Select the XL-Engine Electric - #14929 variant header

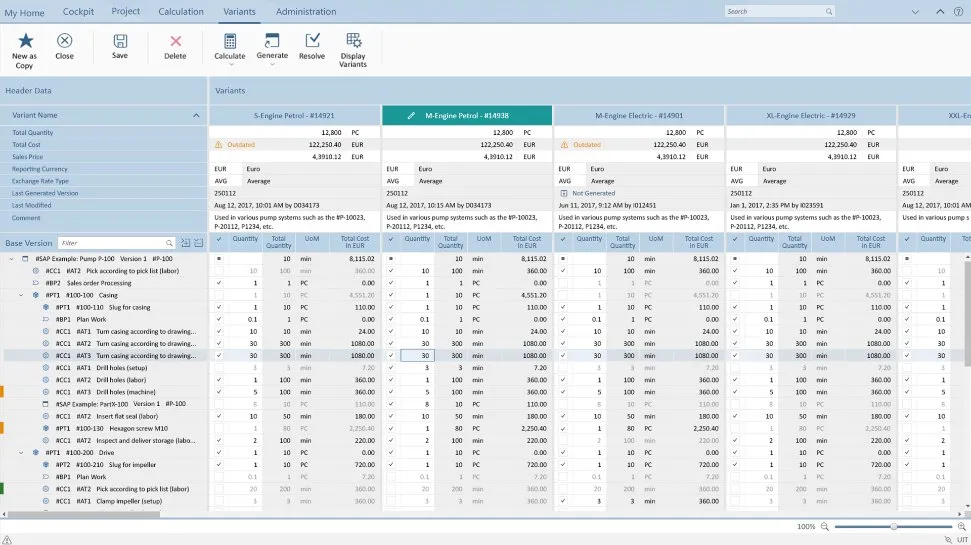click(x=810, y=116)
